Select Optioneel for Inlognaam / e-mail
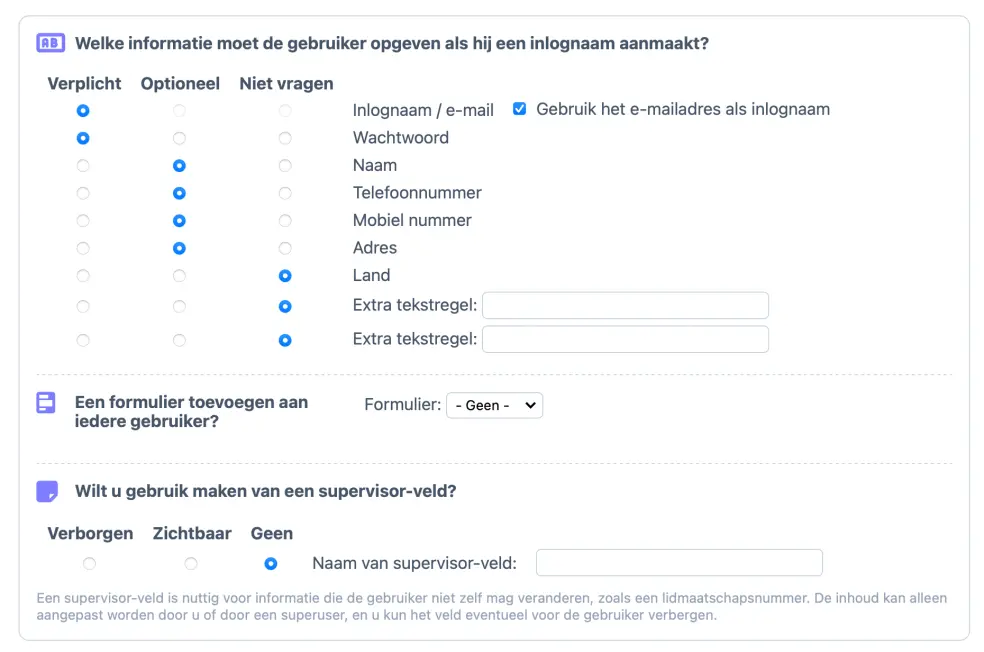 click(180, 110)
